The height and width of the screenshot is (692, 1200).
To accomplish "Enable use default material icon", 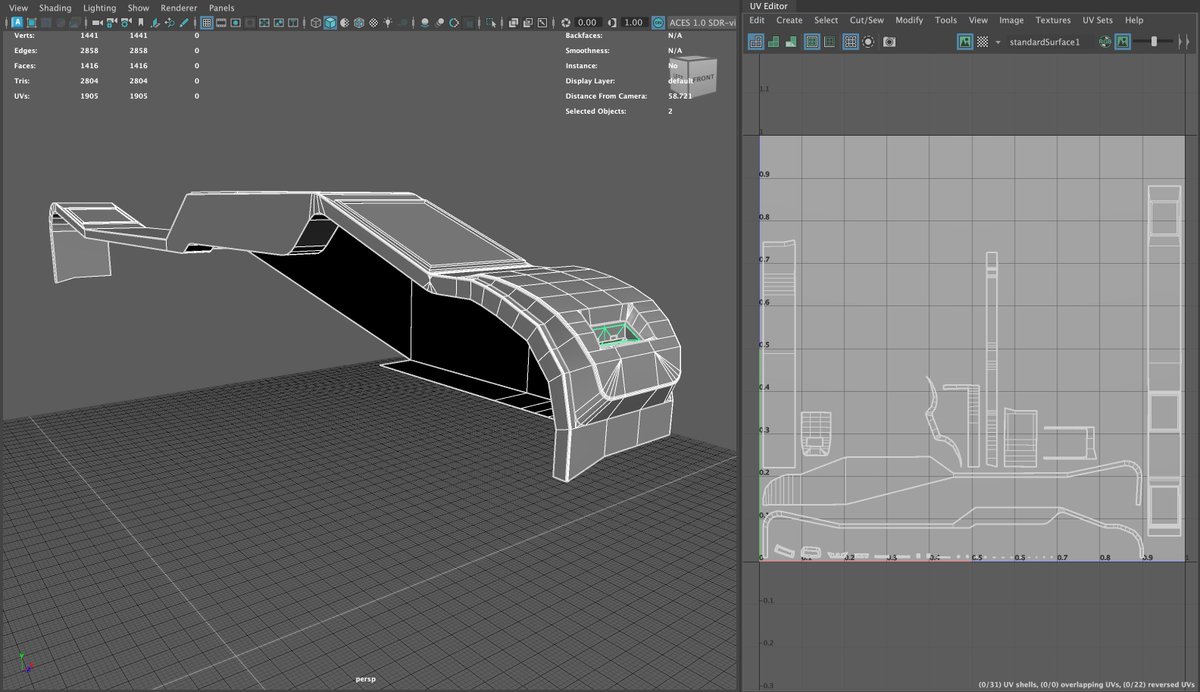I will [345, 22].
